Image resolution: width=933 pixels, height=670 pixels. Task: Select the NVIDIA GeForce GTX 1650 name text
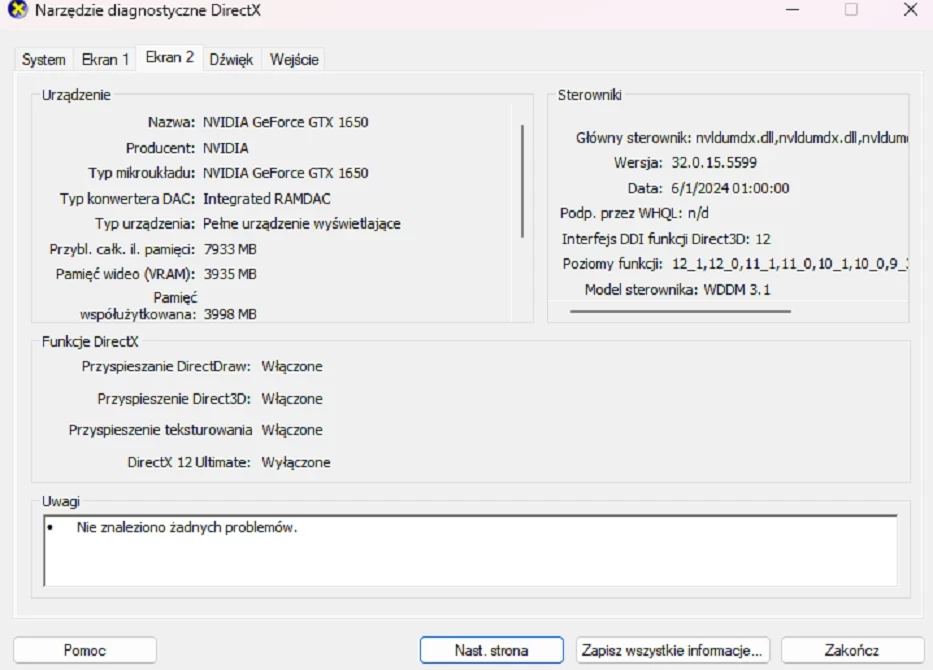click(x=283, y=121)
